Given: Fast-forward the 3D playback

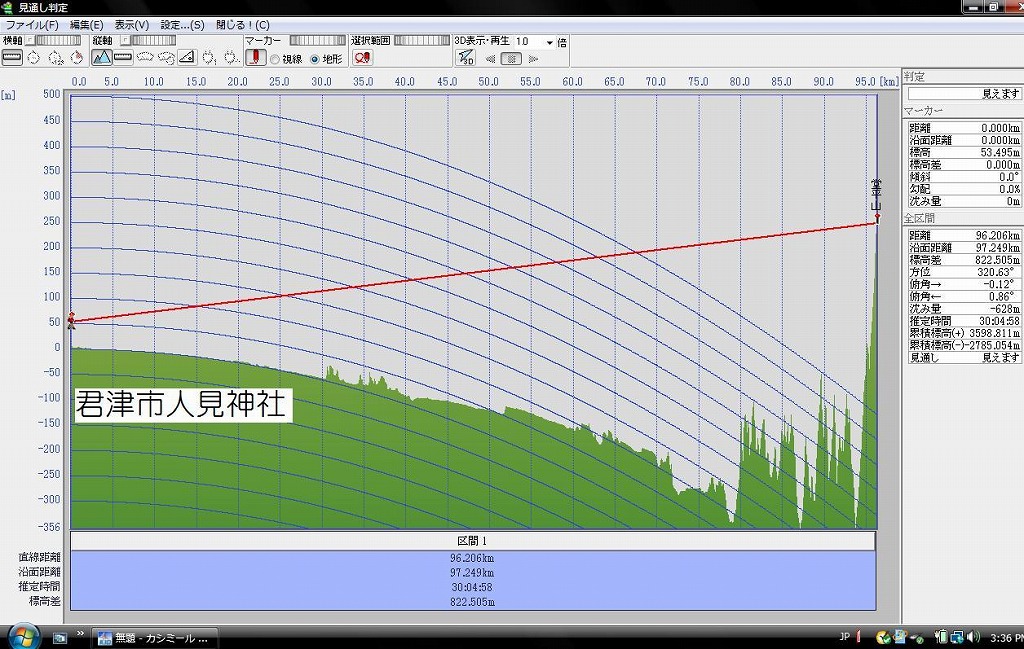Looking at the screenshot, I should pos(534,59).
